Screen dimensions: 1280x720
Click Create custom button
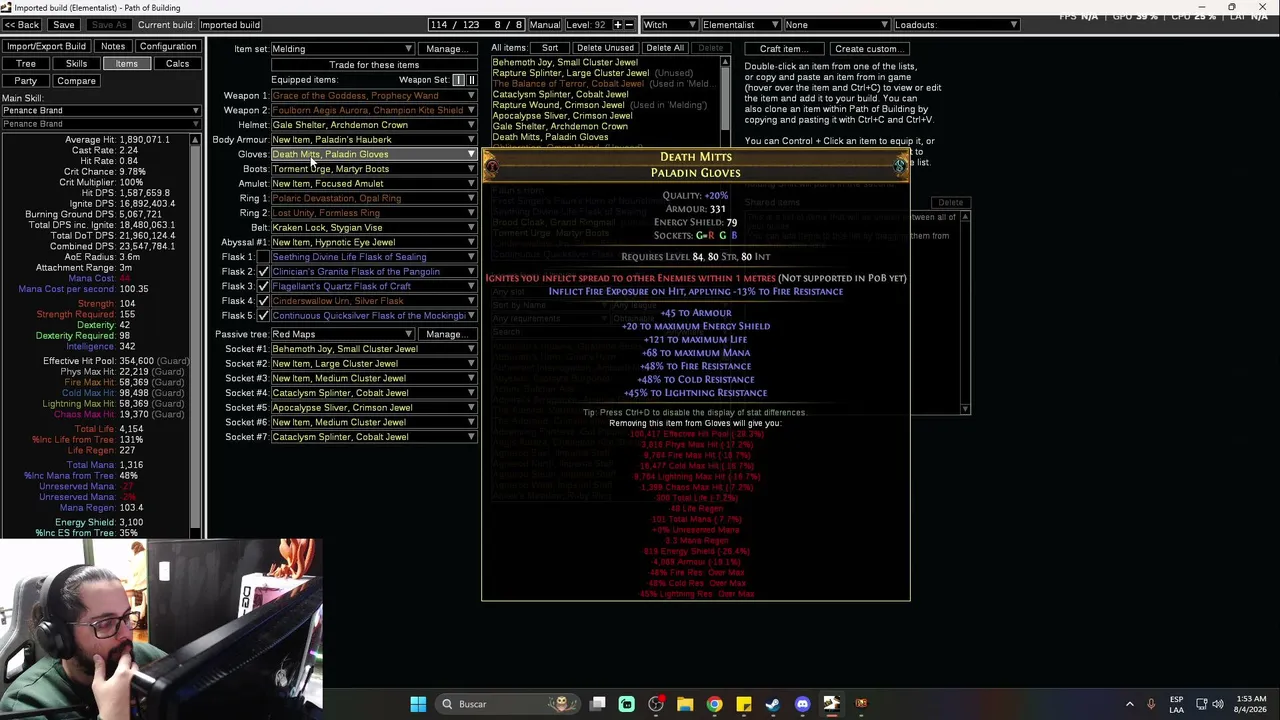tap(869, 49)
